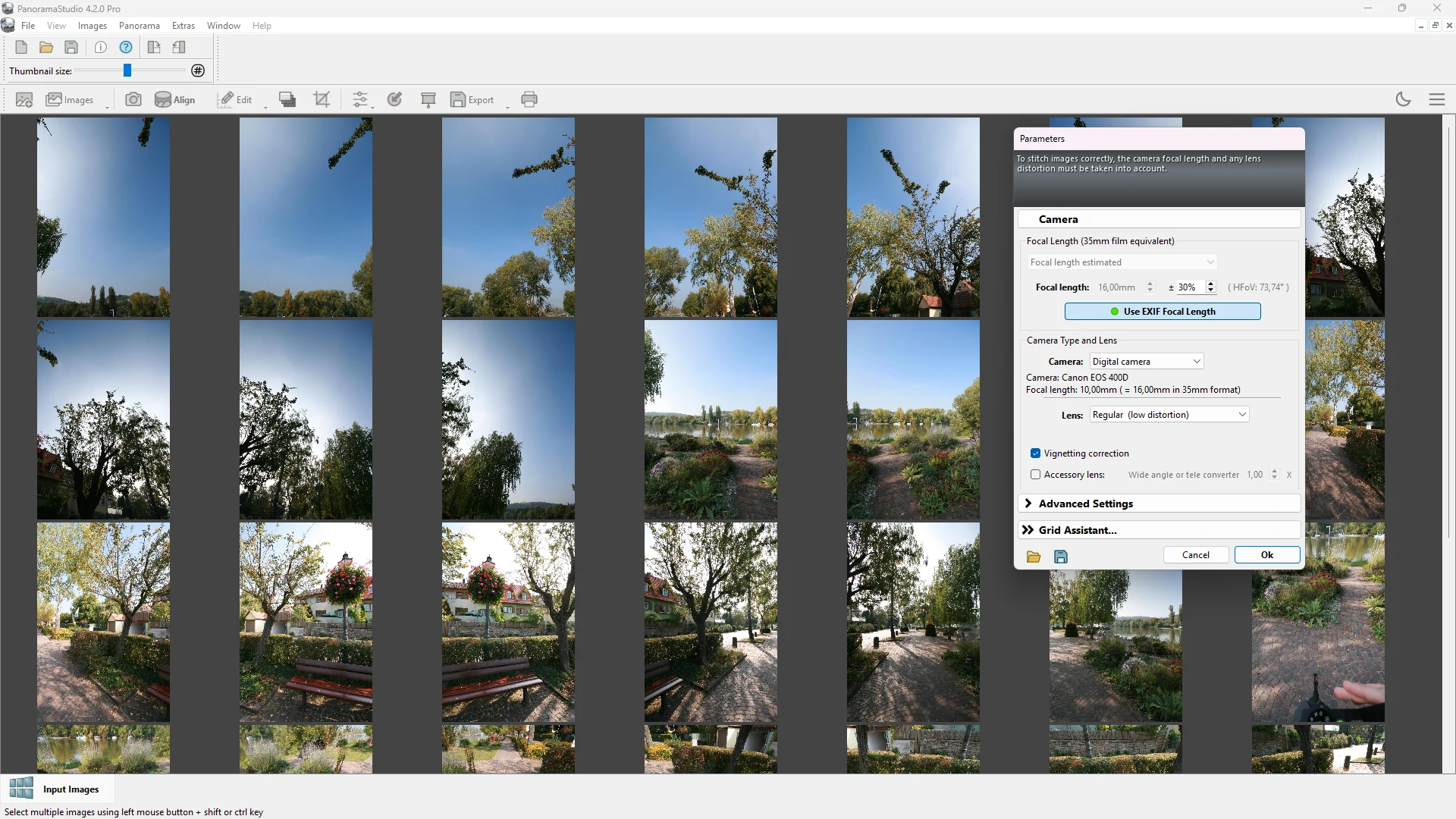Click the '( HFoV: 73,74° )' text

[x=1258, y=287]
